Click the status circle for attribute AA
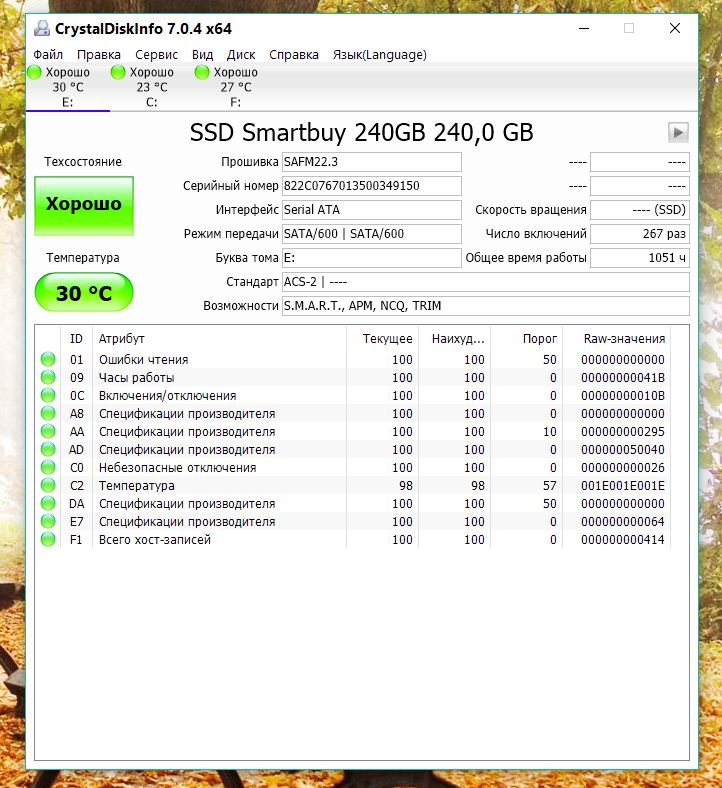 coord(48,431)
